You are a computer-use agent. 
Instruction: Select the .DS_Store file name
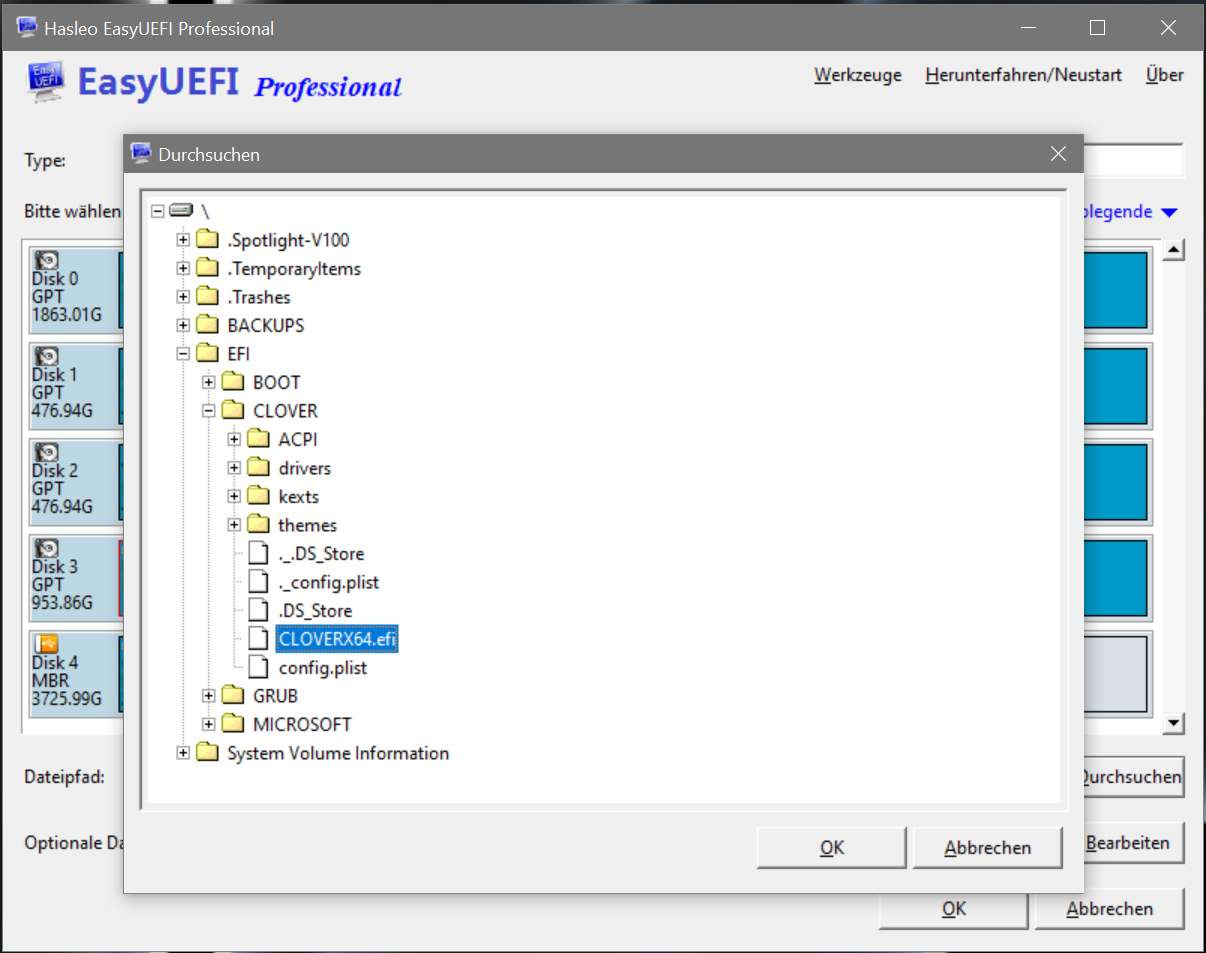(315, 610)
